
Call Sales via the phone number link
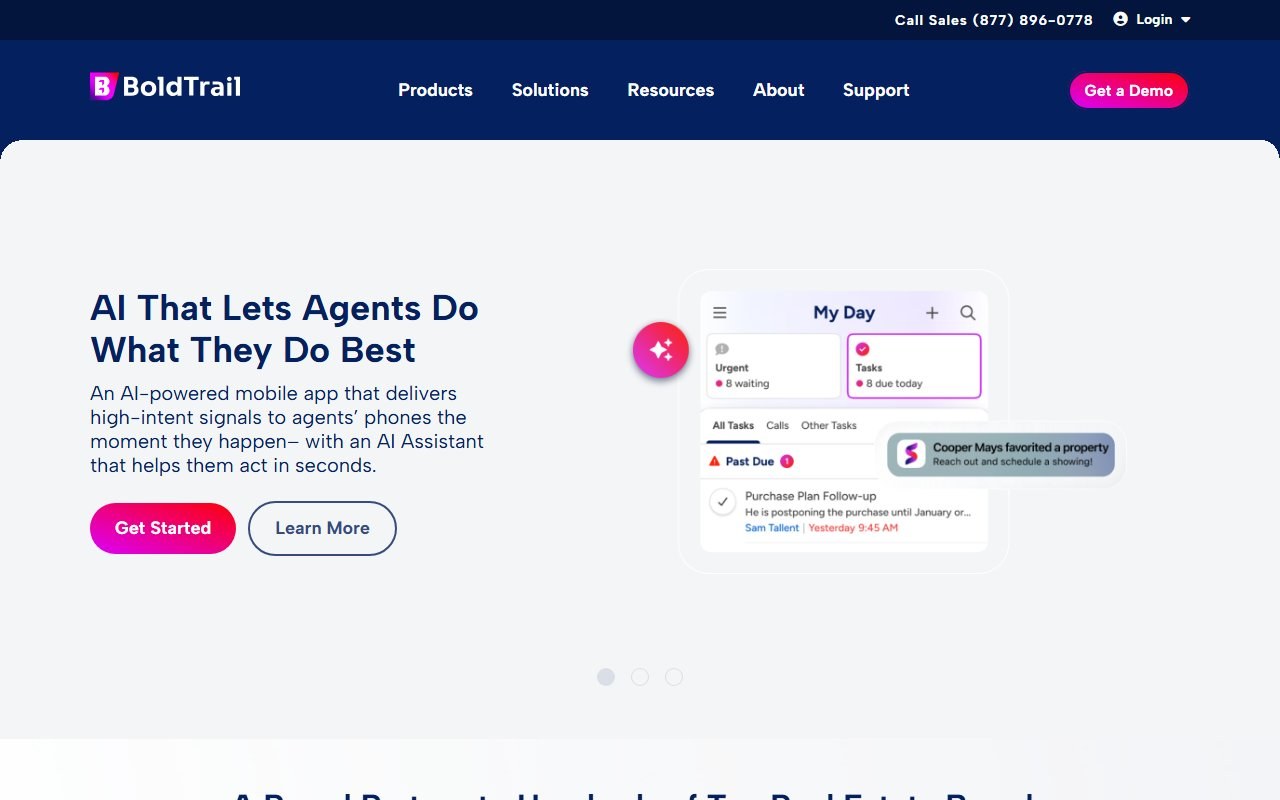(993, 19)
